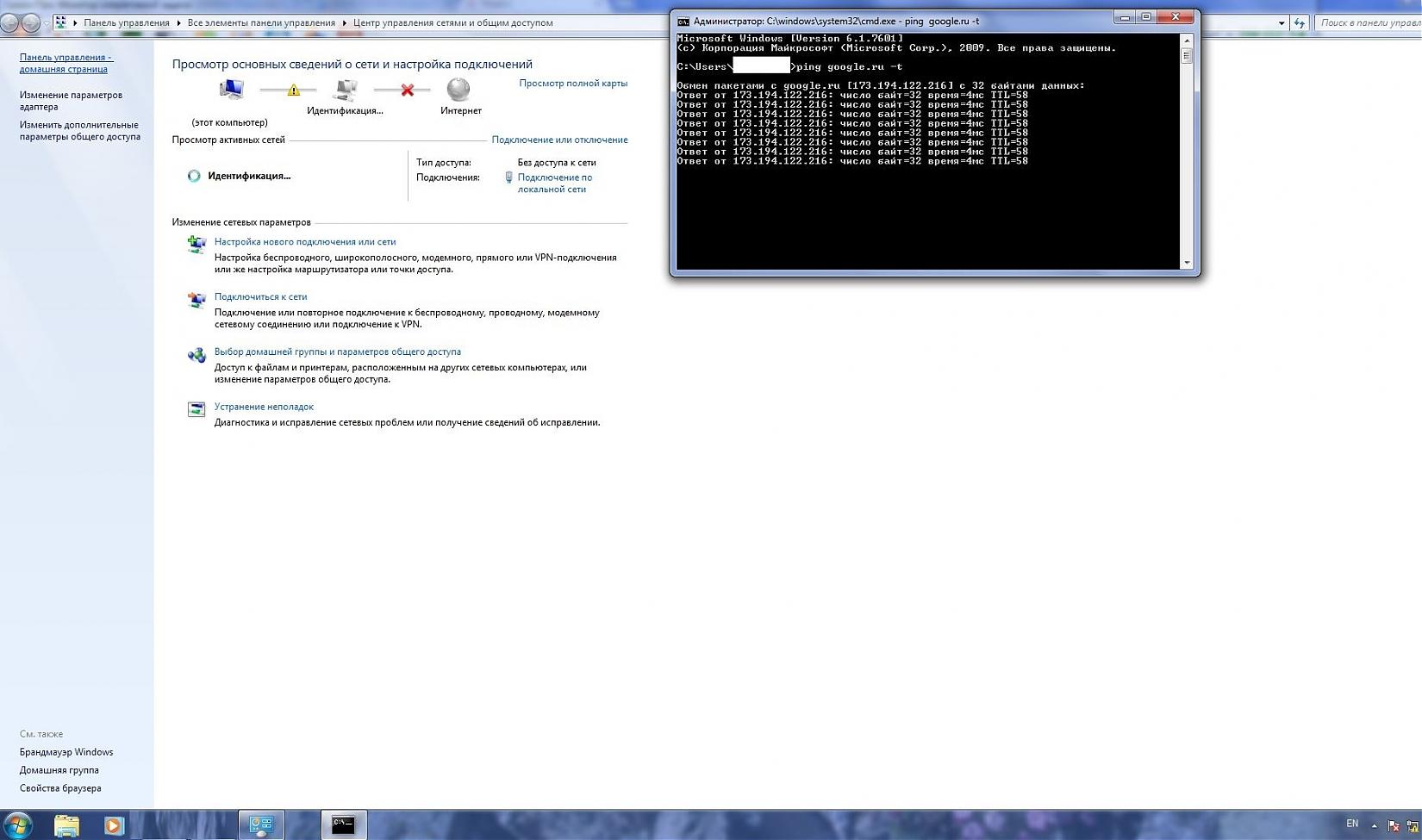Click the homegroup icon
1422x840 pixels.
click(197, 354)
